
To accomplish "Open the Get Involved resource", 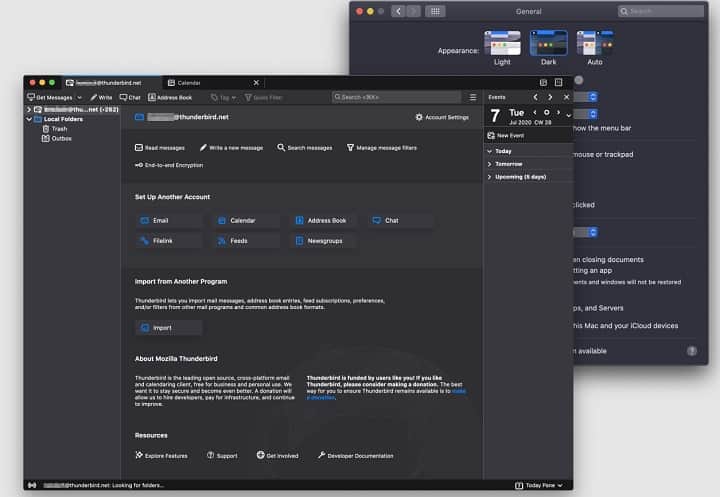I will click(277, 455).
